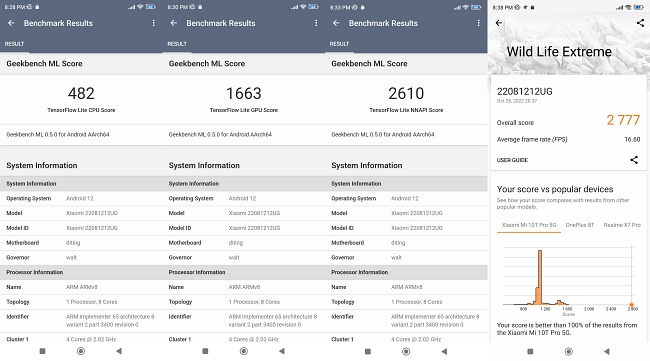Select RESULT tab on NNAPI score screen
Image resolution: width=650 pixels, height=361 pixels.
click(x=340, y=44)
